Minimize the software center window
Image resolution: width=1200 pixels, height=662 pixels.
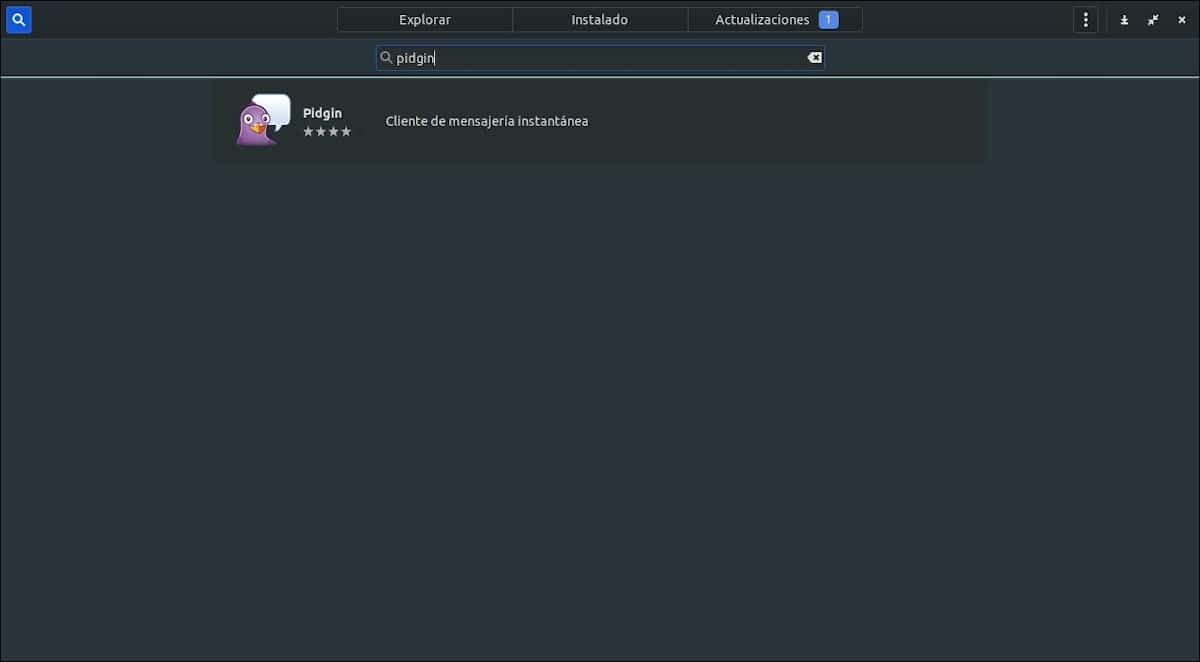pyautogui.click(x=1124, y=20)
